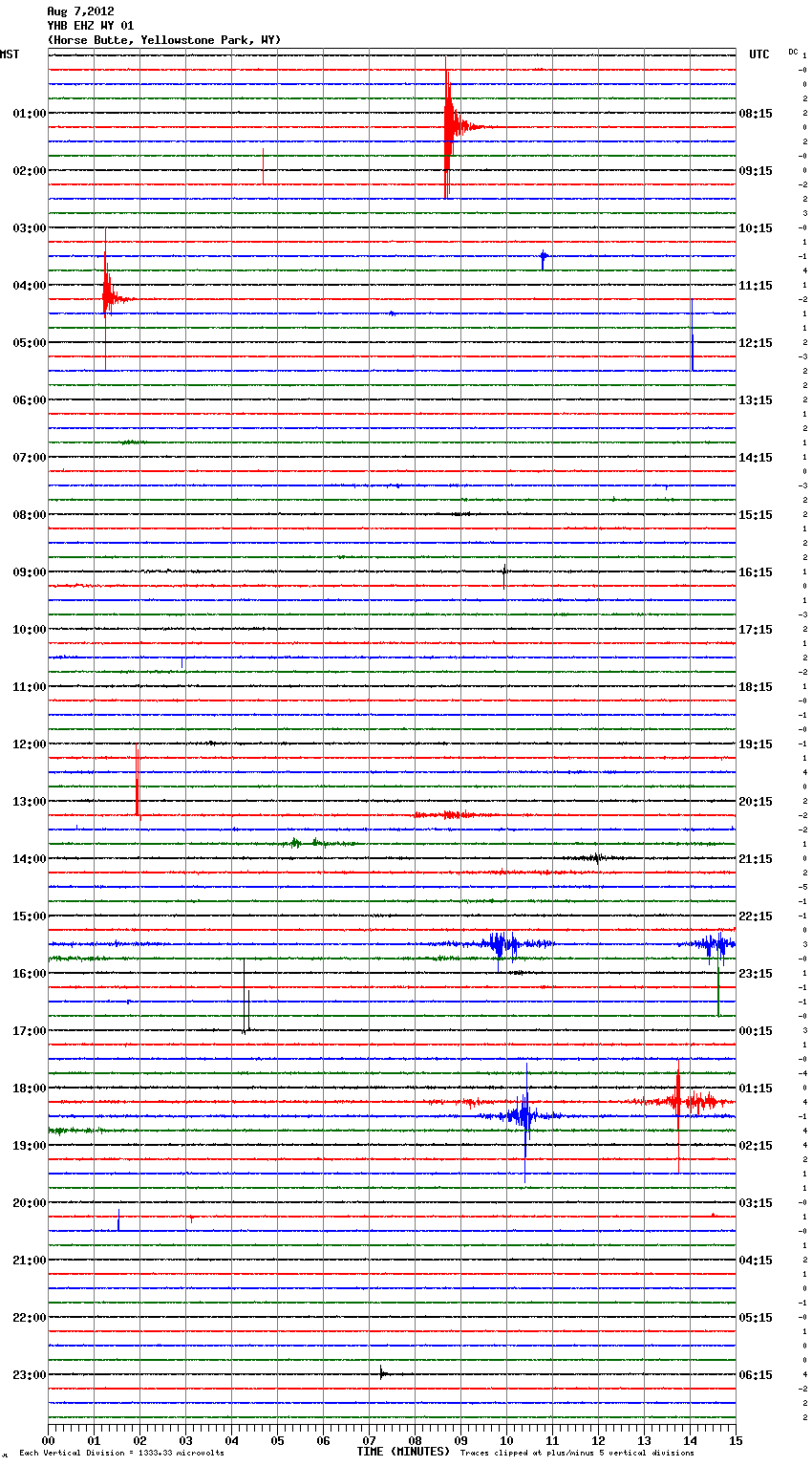Select the 10:00 MST time label
Screen dimensions: 812x1466
[x=30, y=629]
